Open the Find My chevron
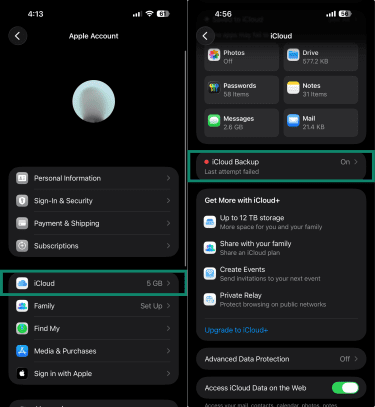This screenshot has height=407, width=375. click(x=168, y=328)
